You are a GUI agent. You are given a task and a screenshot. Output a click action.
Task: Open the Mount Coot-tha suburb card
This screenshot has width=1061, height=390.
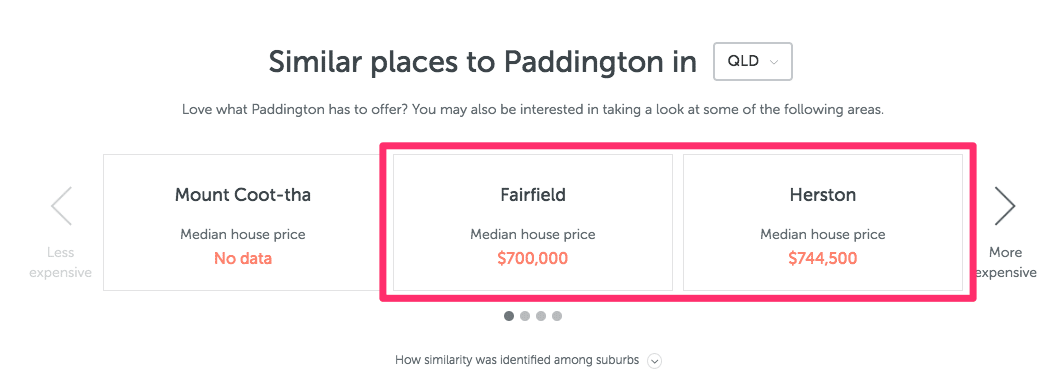coord(243,223)
